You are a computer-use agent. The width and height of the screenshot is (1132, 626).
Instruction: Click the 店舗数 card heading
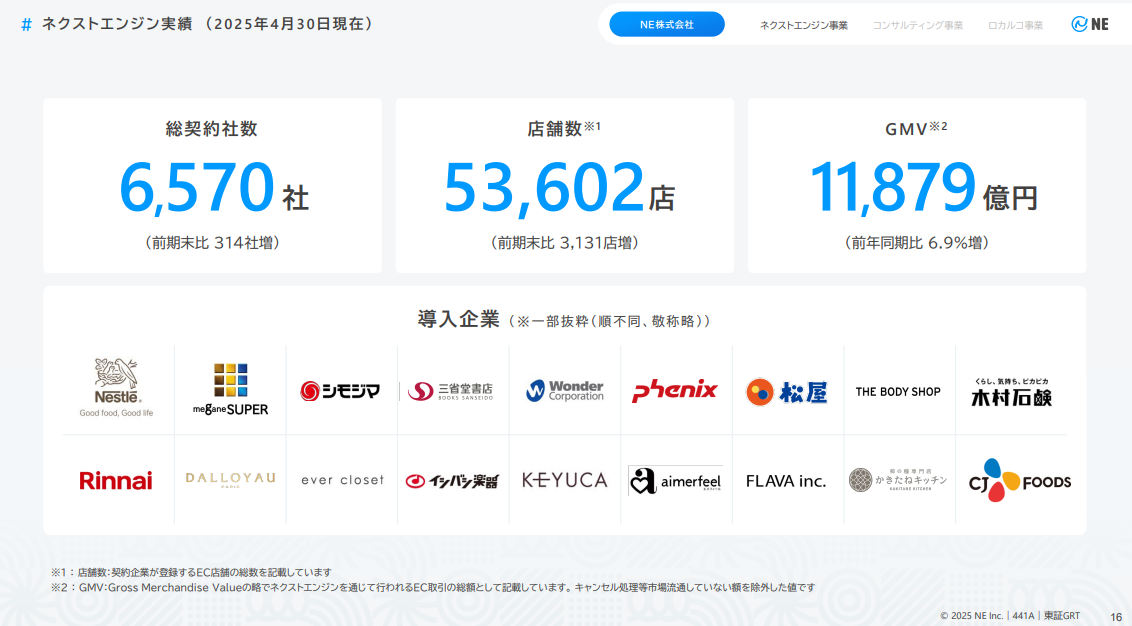564,129
